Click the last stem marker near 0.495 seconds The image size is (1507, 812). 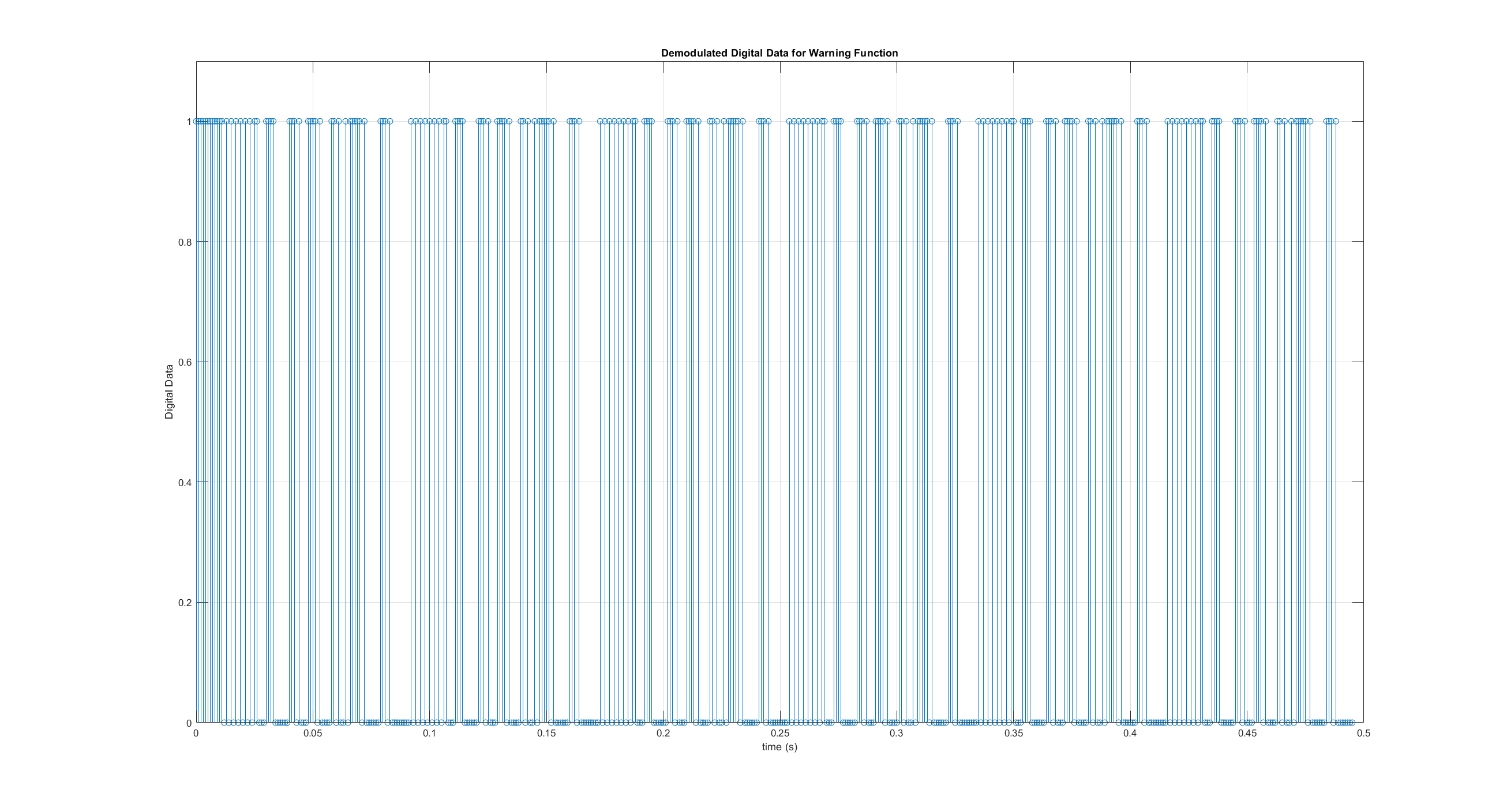click(x=1352, y=723)
